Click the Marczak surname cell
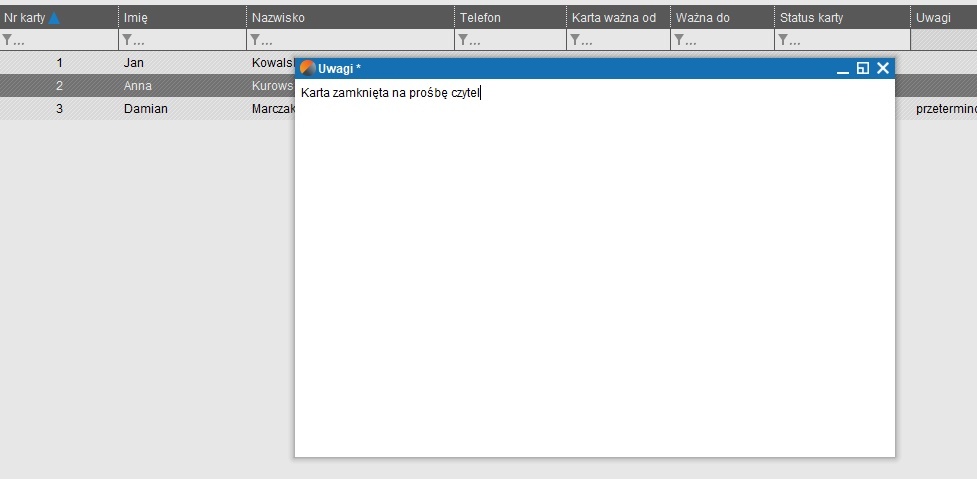 click(270, 109)
